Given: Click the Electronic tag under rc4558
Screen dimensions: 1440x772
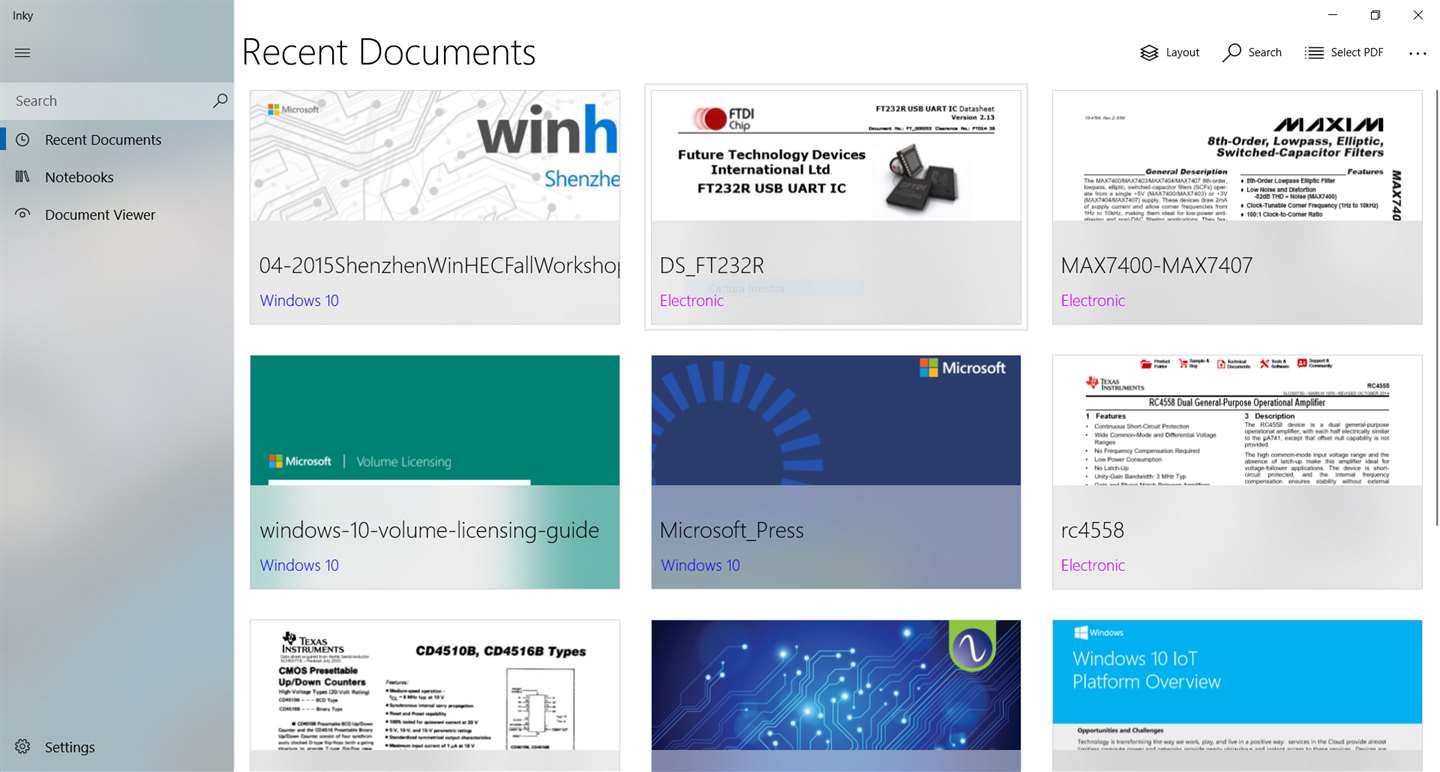Looking at the screenshot, I should 1093,565.
